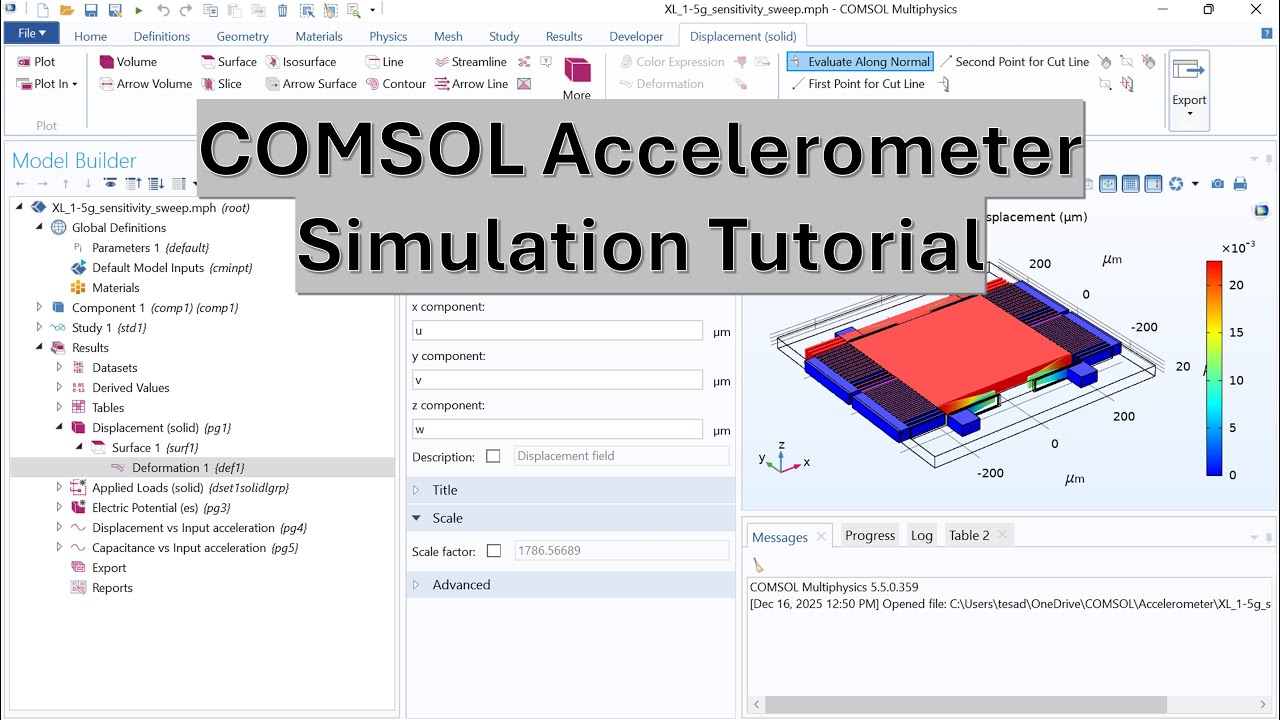Open the Export dropdown in the ribbon
The width and height of the screenshot is (1280, 720).
(1189, 91)
